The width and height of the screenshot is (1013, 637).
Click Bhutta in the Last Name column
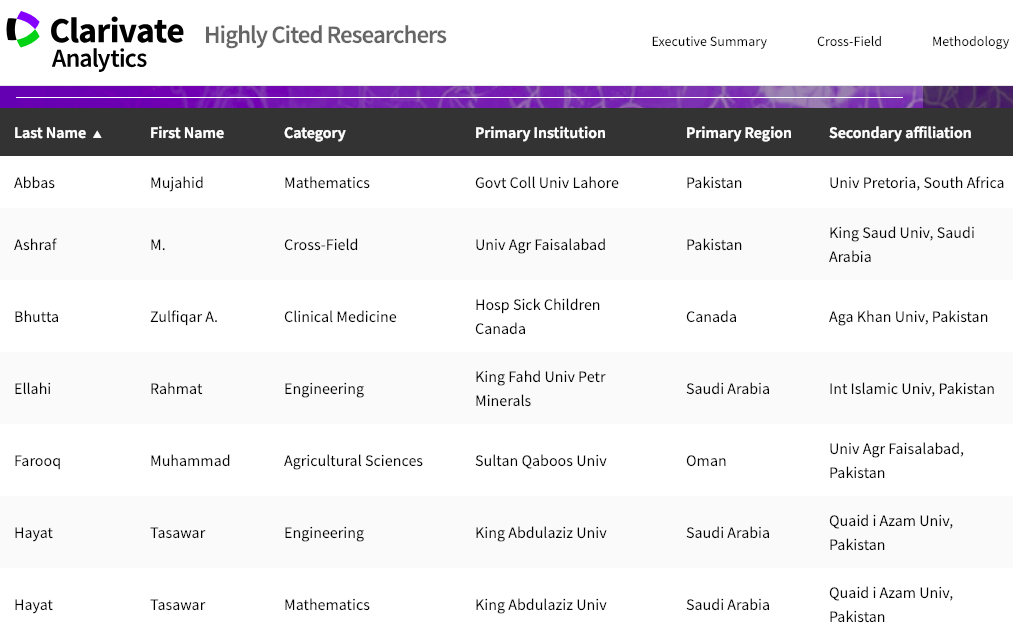click(36, 317)
